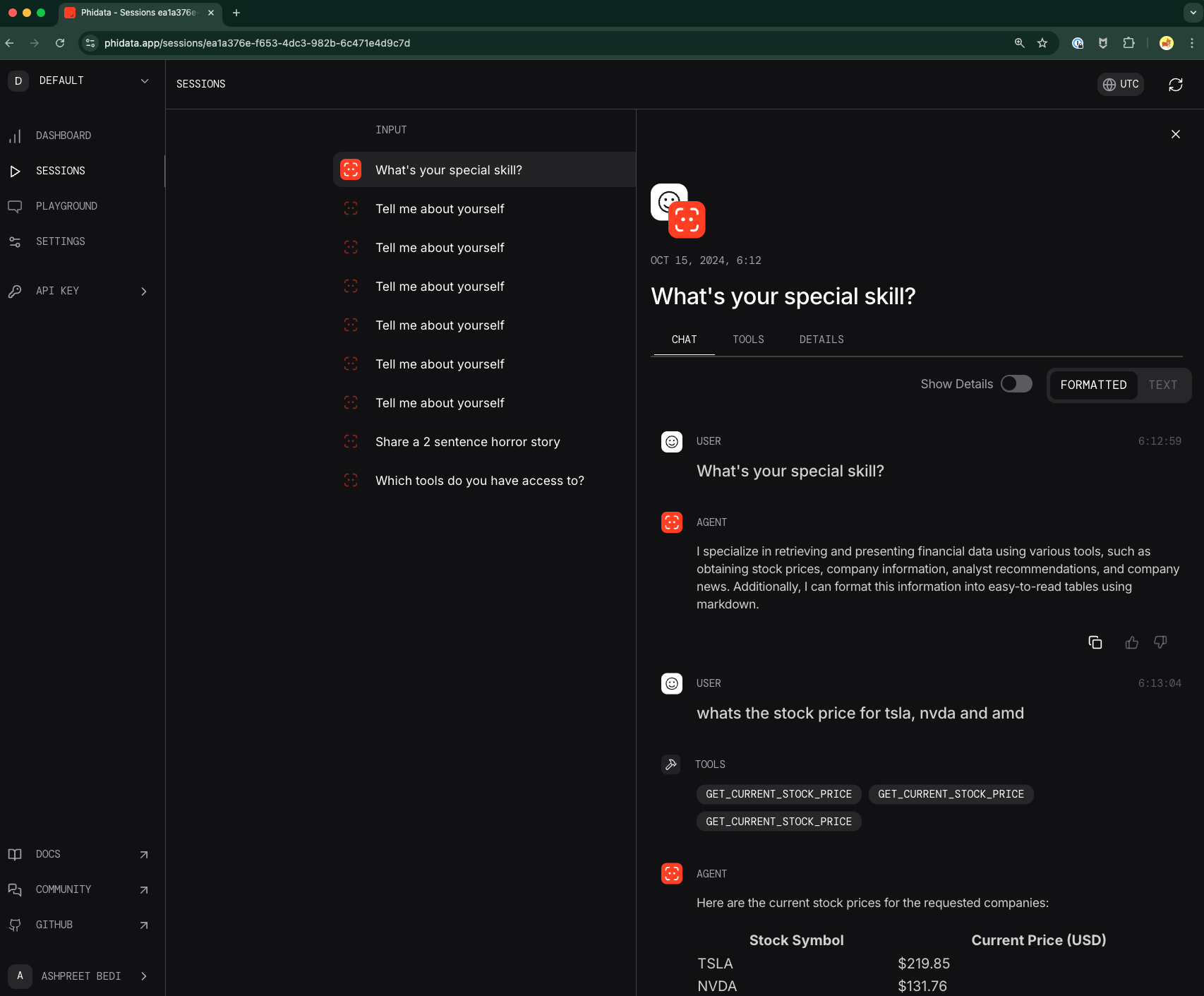The image size is (1204, 996).
Task: Copy the agent's response to clipboard
Action: coord(1095,642)
